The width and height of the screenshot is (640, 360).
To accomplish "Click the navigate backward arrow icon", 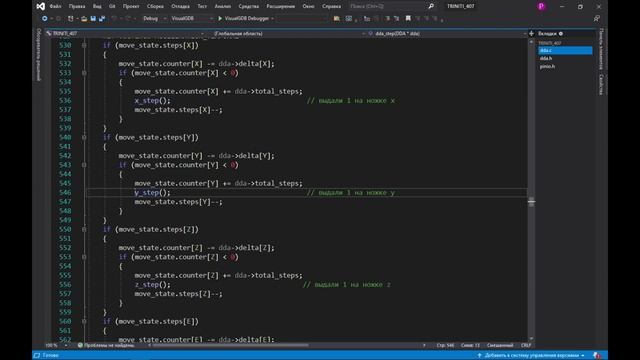I will (x=44, y=18).
